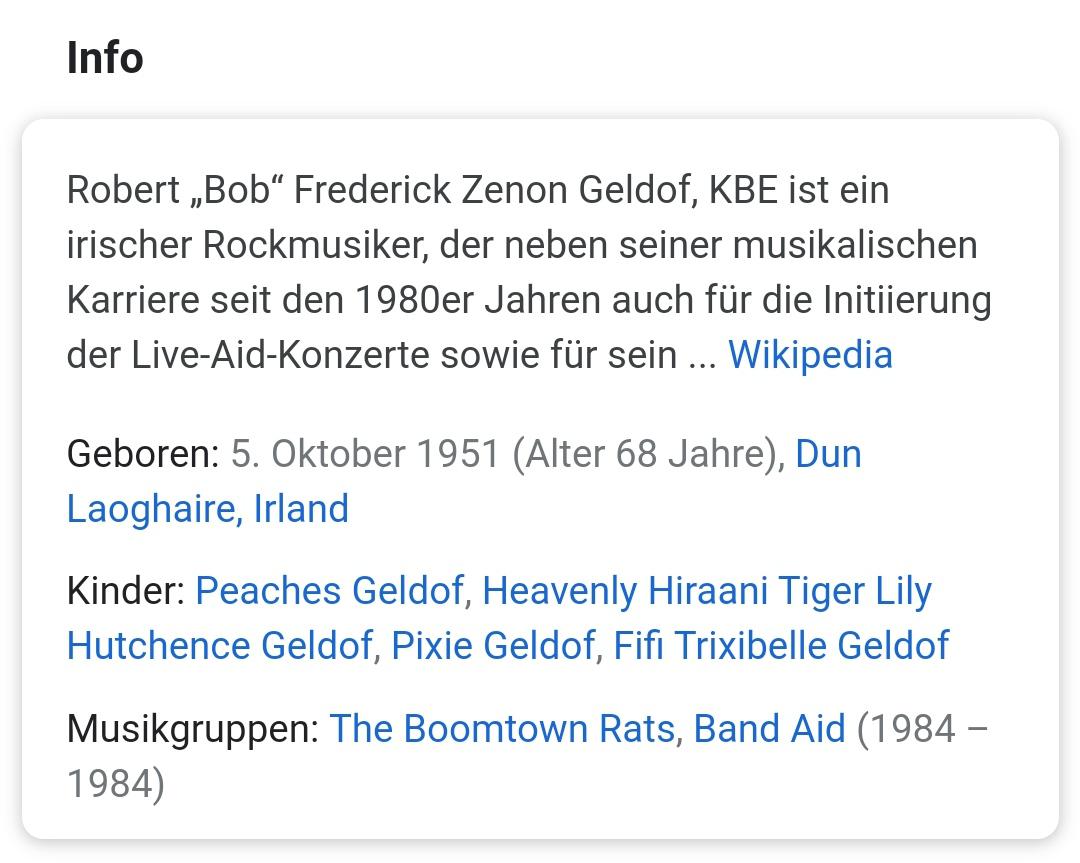Image resolution: width=1080 pixels, height=863 pixels.
Task: Click the word Live-Aid-Konzerte in the description
Action: click(280, 356)
